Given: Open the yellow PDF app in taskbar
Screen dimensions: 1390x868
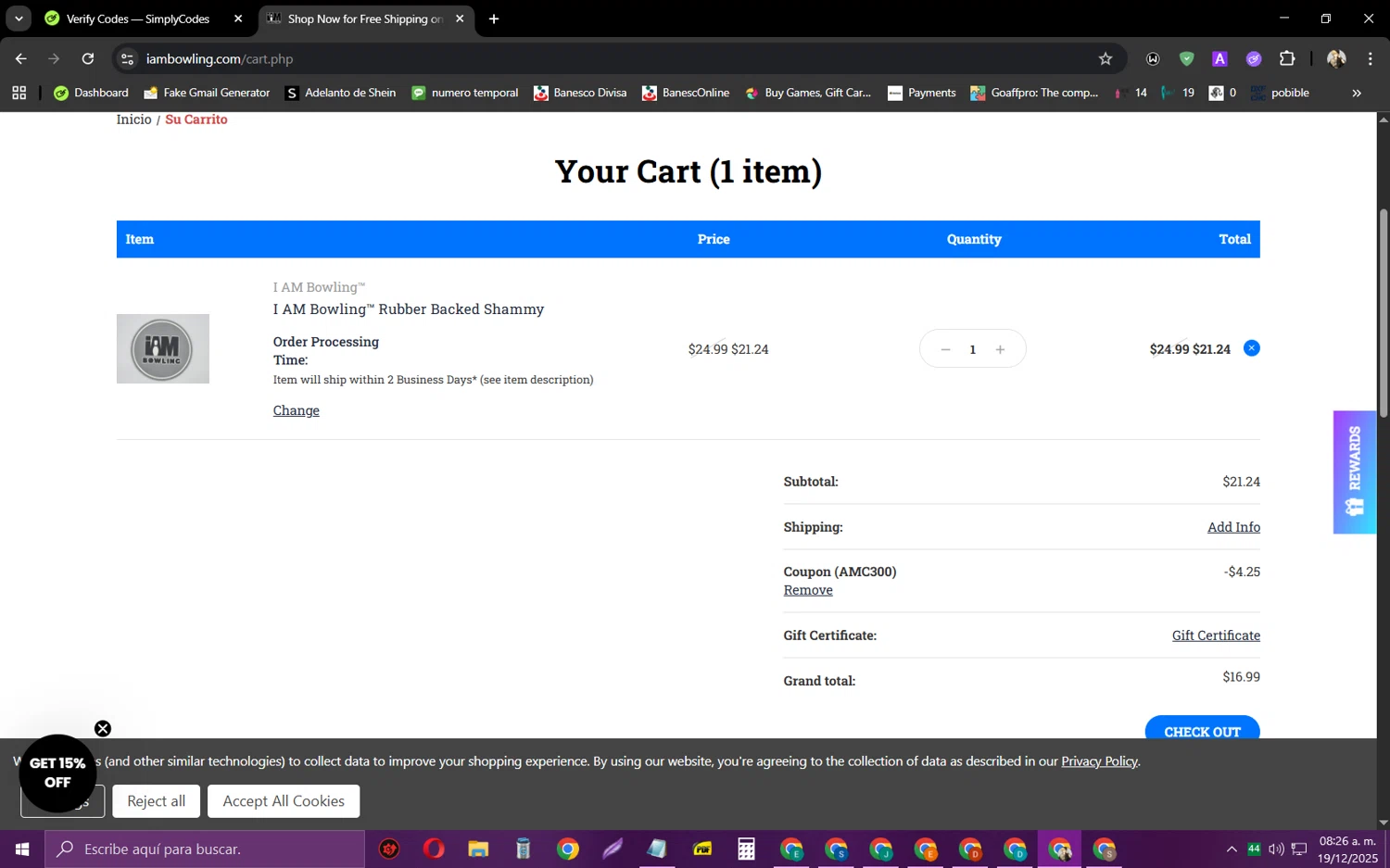Looking at the screenshot, I should pos(702,849).
